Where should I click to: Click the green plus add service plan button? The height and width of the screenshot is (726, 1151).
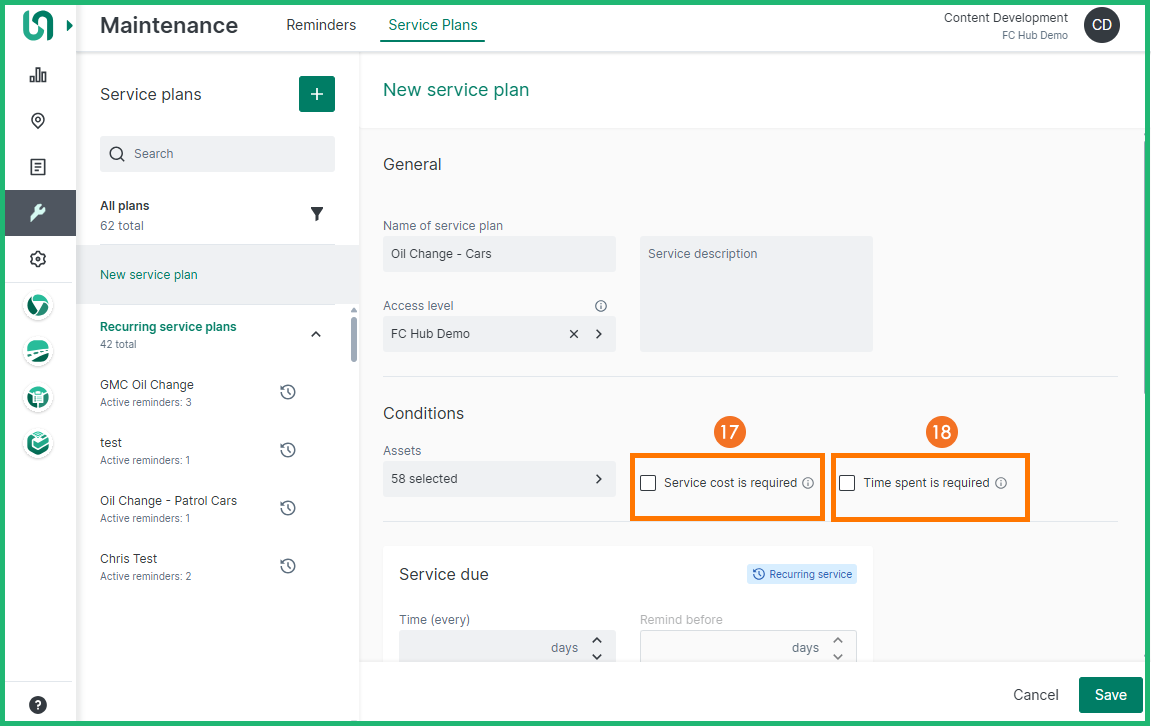(x=317, y=94)
